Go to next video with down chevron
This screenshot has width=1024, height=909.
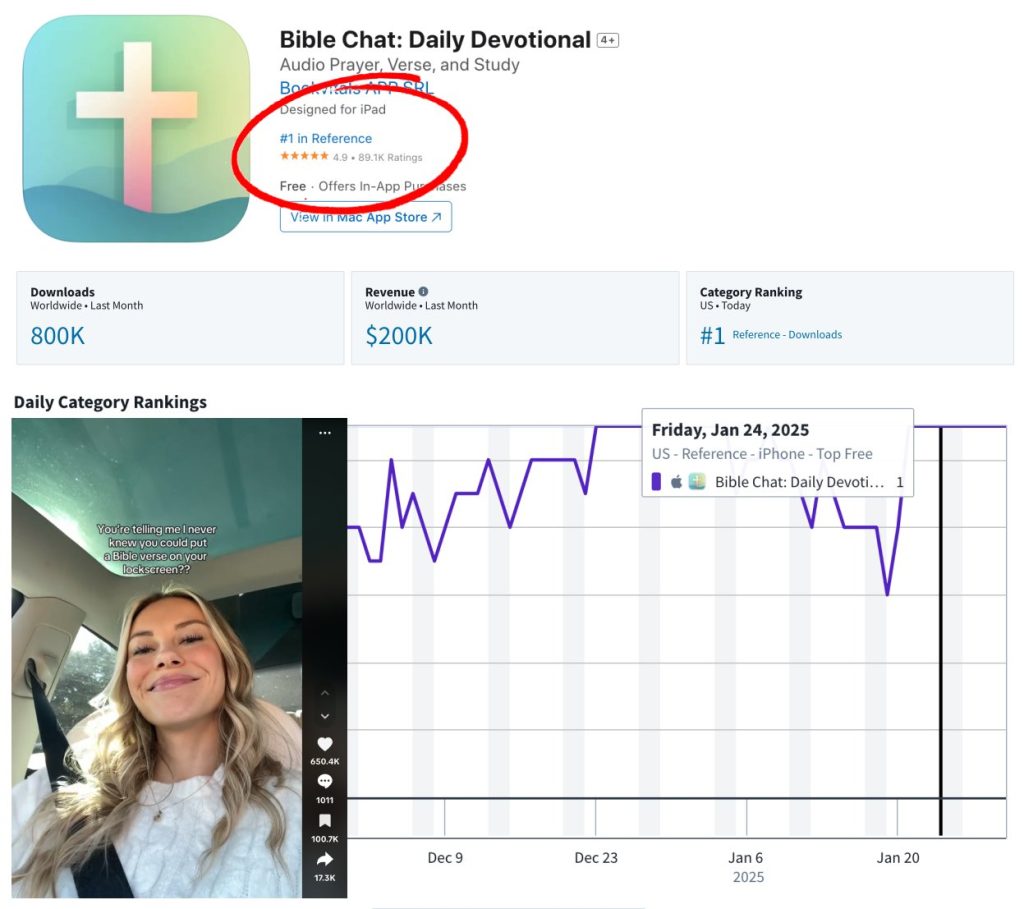[324, 716]
